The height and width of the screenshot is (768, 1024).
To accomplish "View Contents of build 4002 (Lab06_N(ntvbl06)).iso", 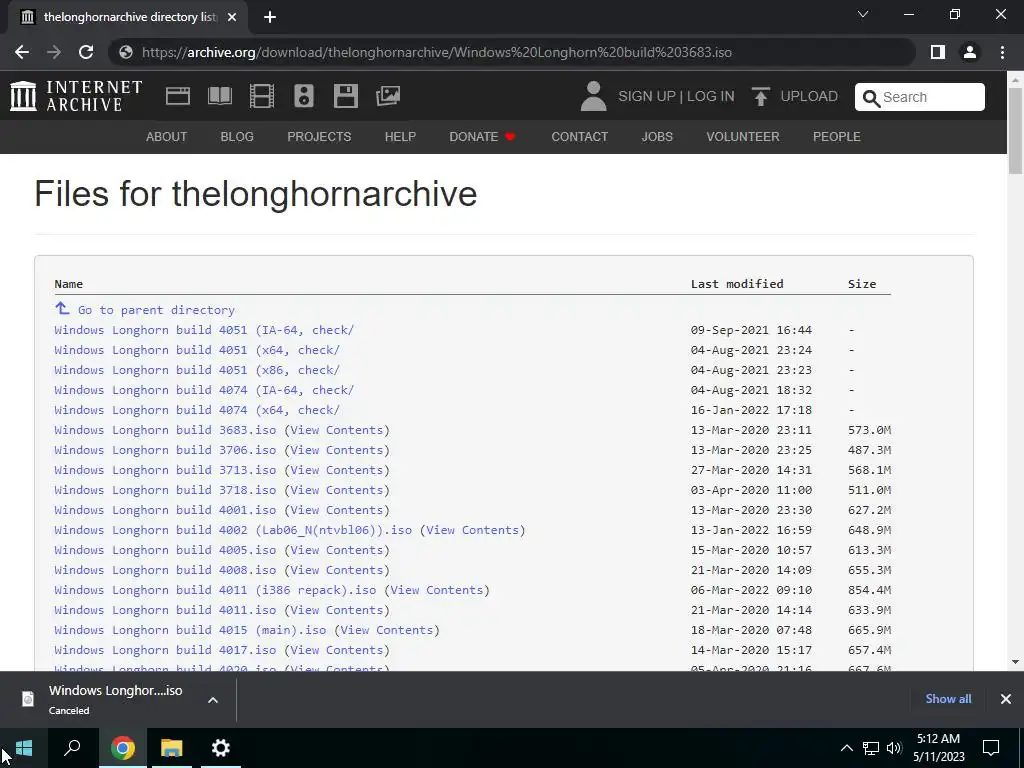I will point(472,530).
